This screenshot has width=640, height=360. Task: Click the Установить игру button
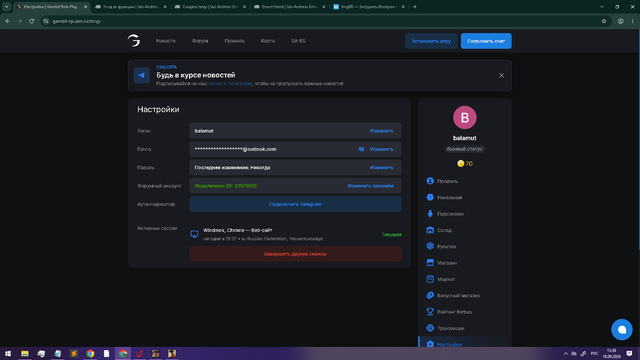[x=431, y=41]
